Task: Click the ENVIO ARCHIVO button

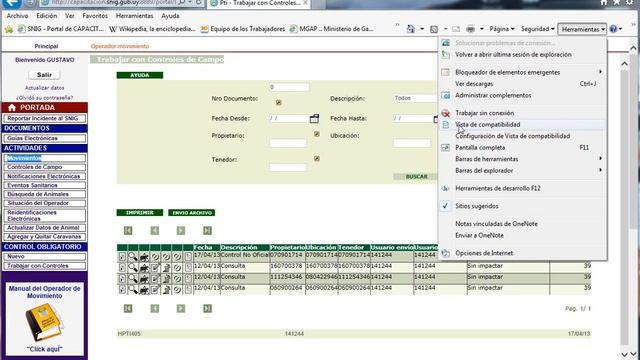Action: point(192,213)
